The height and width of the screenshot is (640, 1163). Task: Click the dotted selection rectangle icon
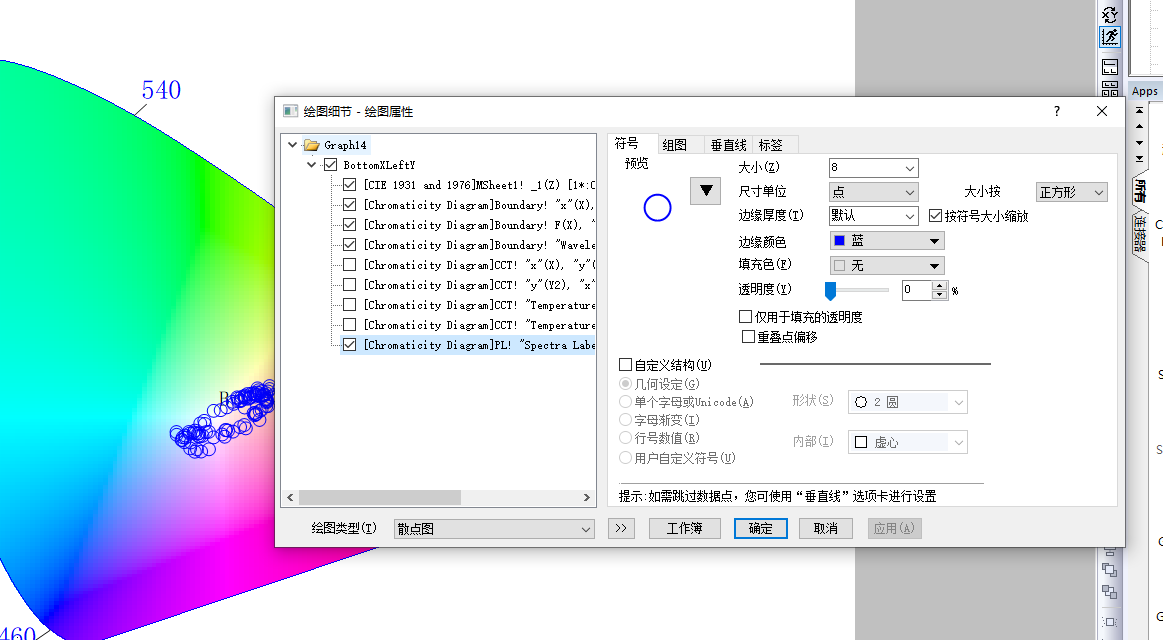tap(1110, 621)
